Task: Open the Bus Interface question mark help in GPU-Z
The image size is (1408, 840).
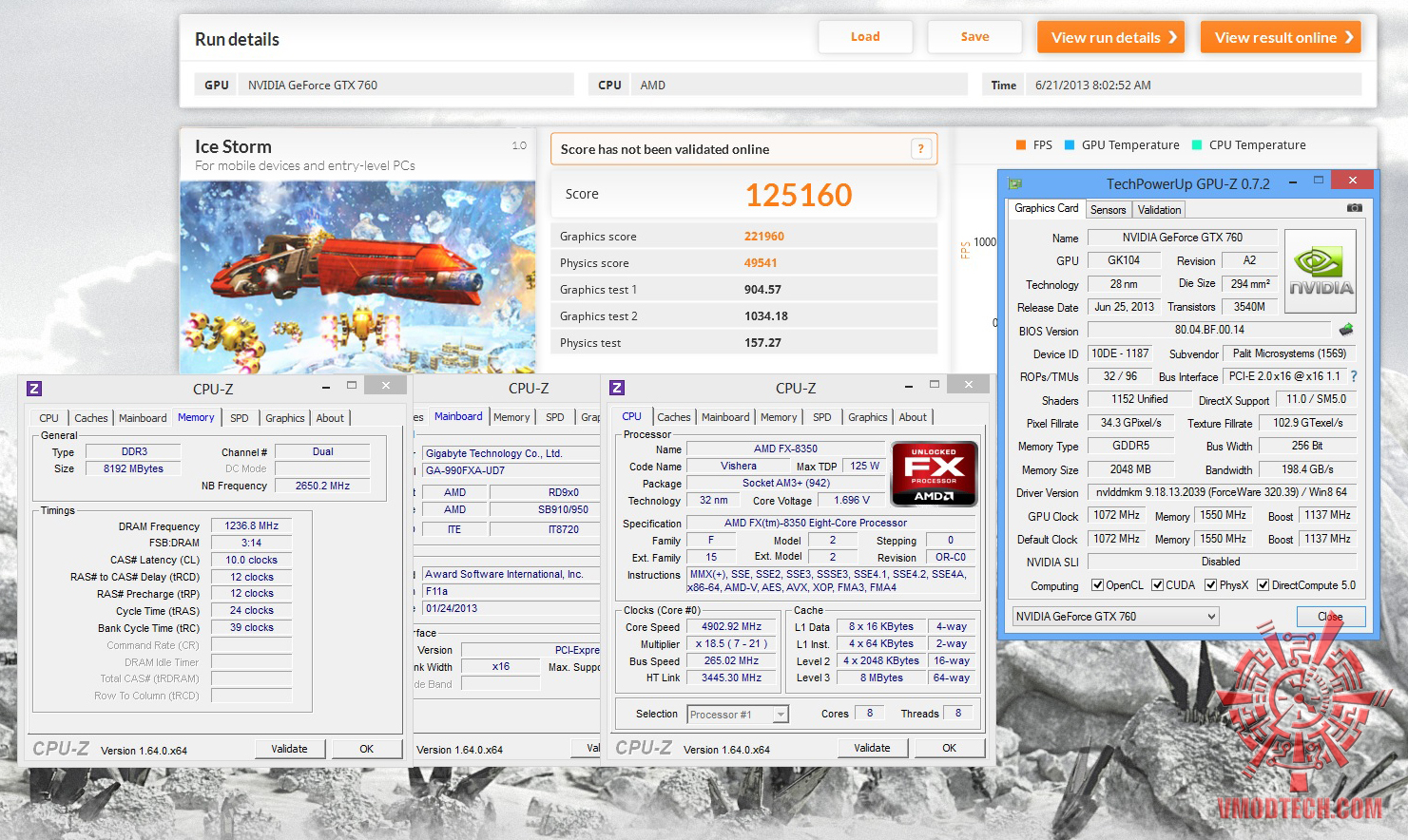Action: (1354, 376)
